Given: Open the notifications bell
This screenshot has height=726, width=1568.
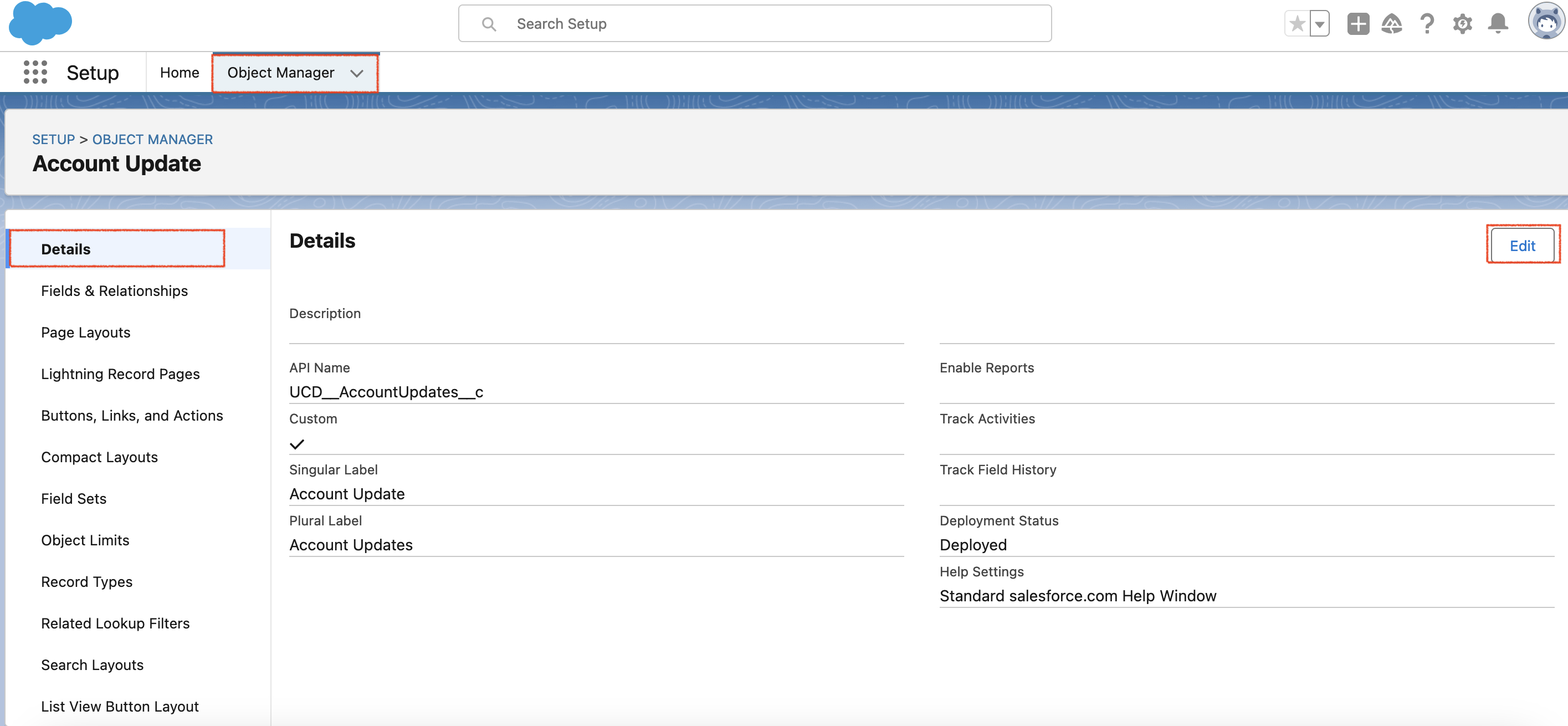Looking at the screenshot, I should [x=1498, y=24].
